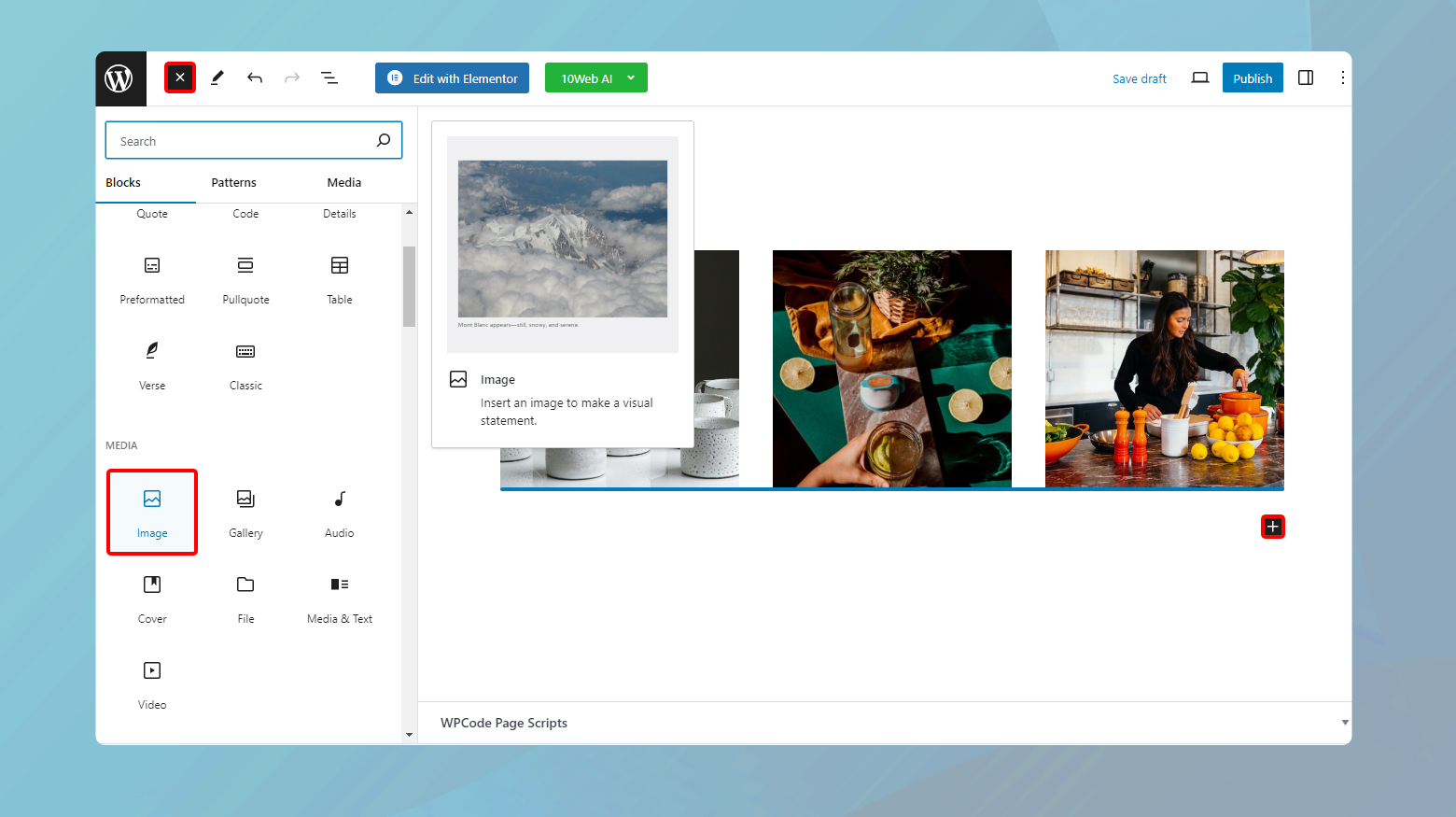
Task: Open the Media & Text block
Action: click(339, 598)
